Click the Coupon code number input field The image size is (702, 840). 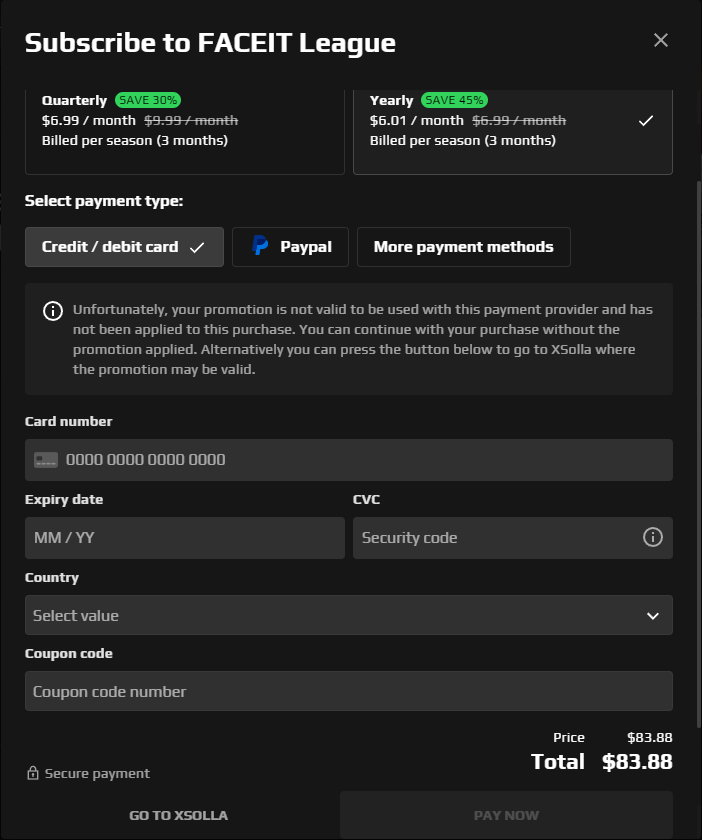click(x=349, y=691)
